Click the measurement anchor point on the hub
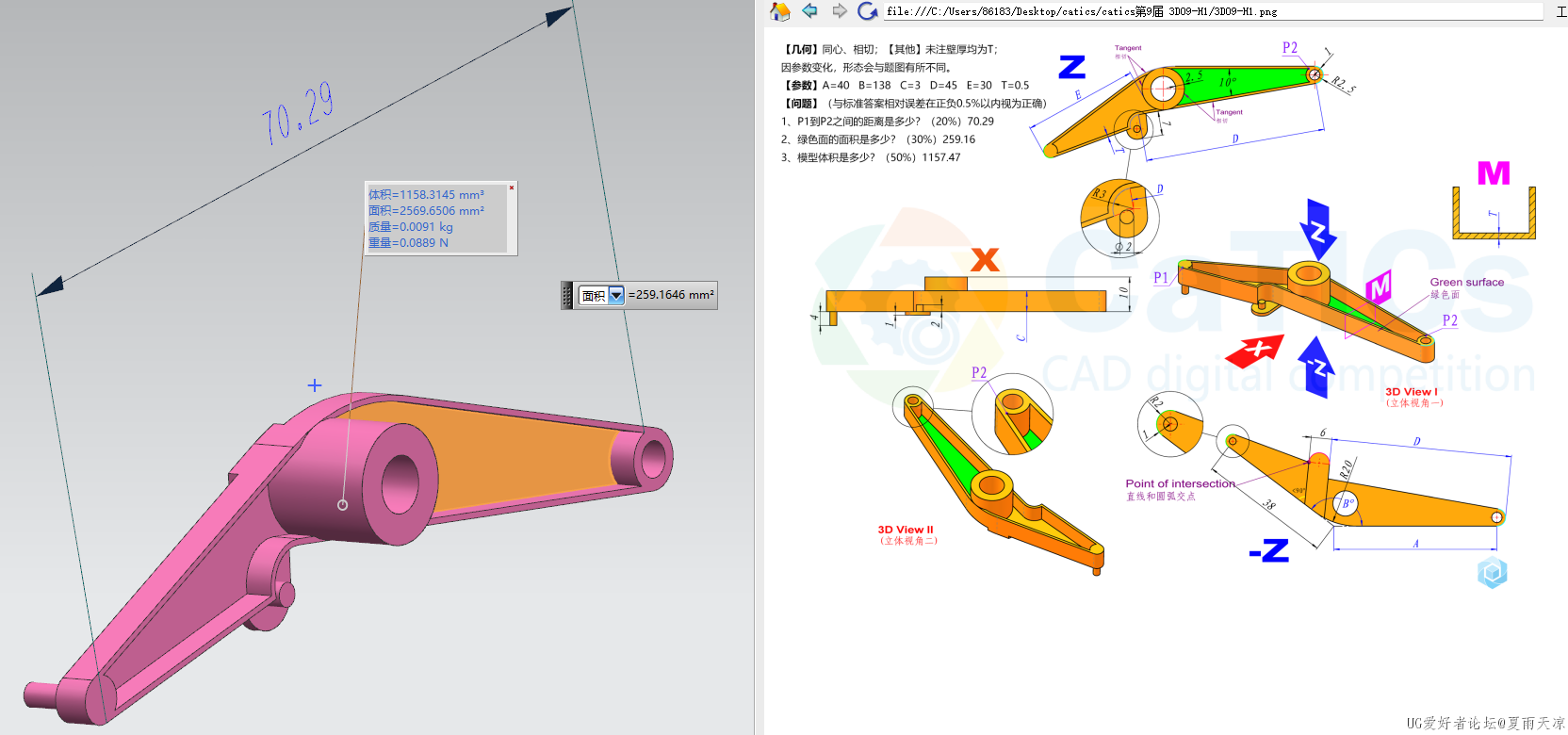 [x=343, y=505]
